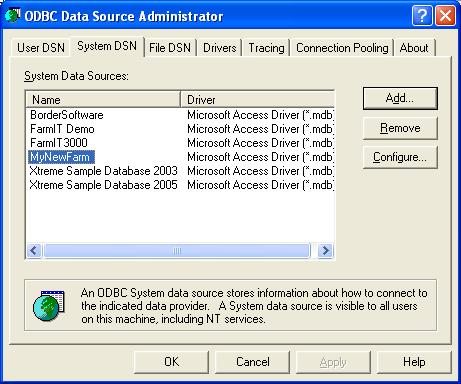
Task: Go to the Drivers tab
Action: (x=219, y=48)
